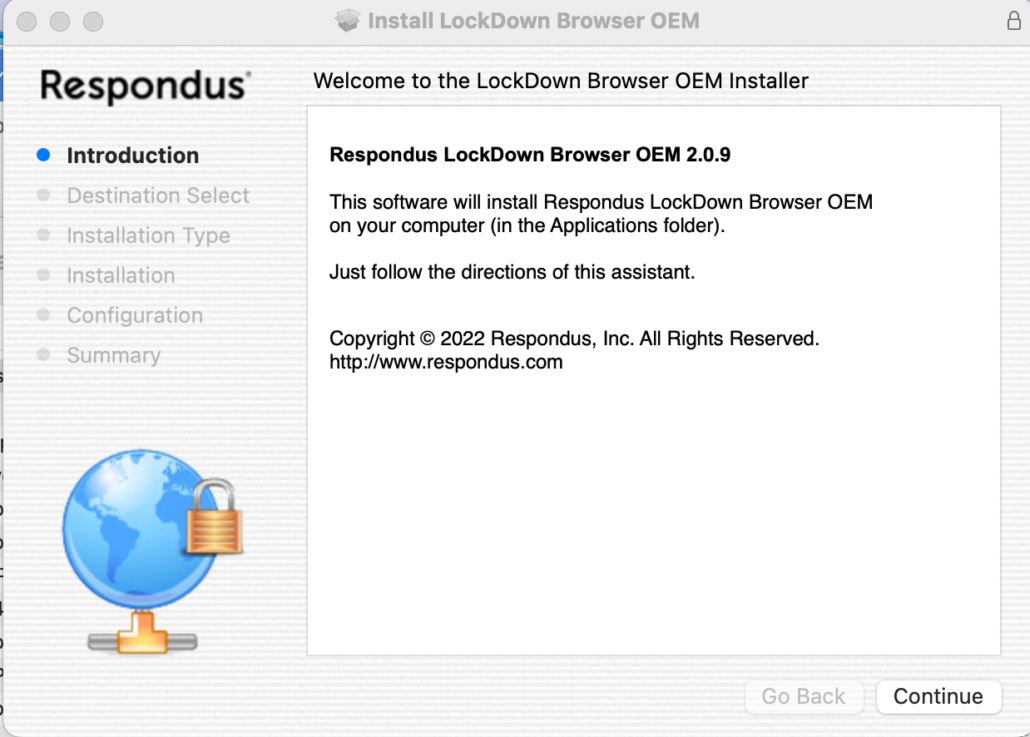Click the Welcome to the LockDown Browser header
1030x737 pixels.
pos(560,81)
